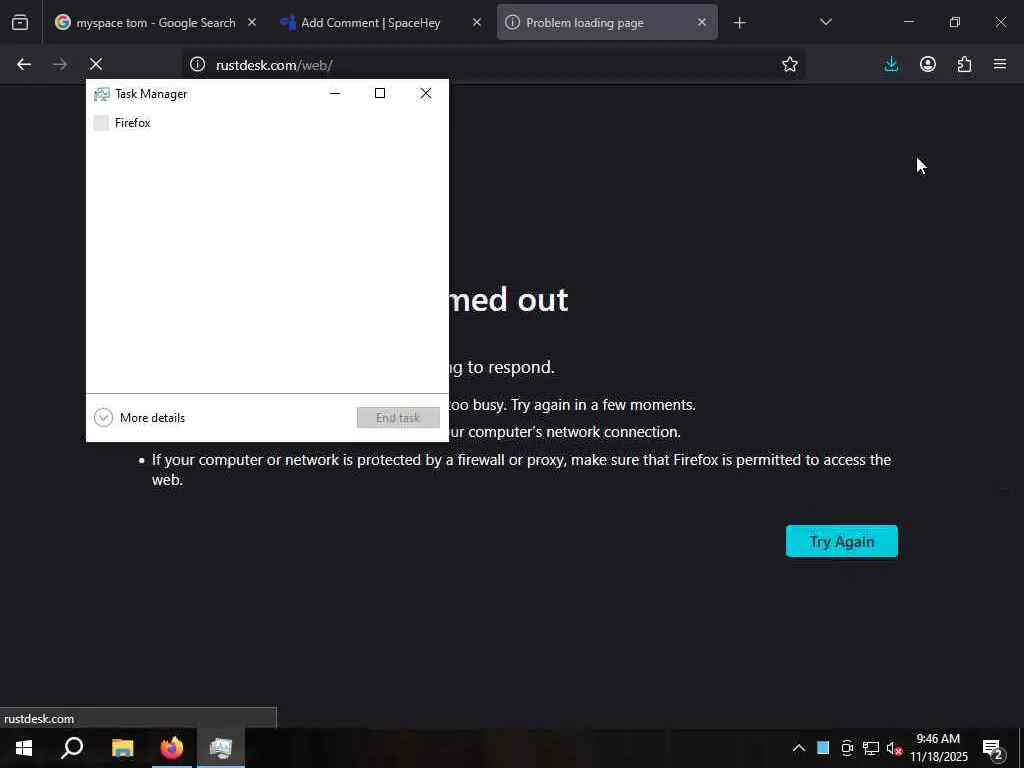Open Firefox View in tab strip

[20, 23]
